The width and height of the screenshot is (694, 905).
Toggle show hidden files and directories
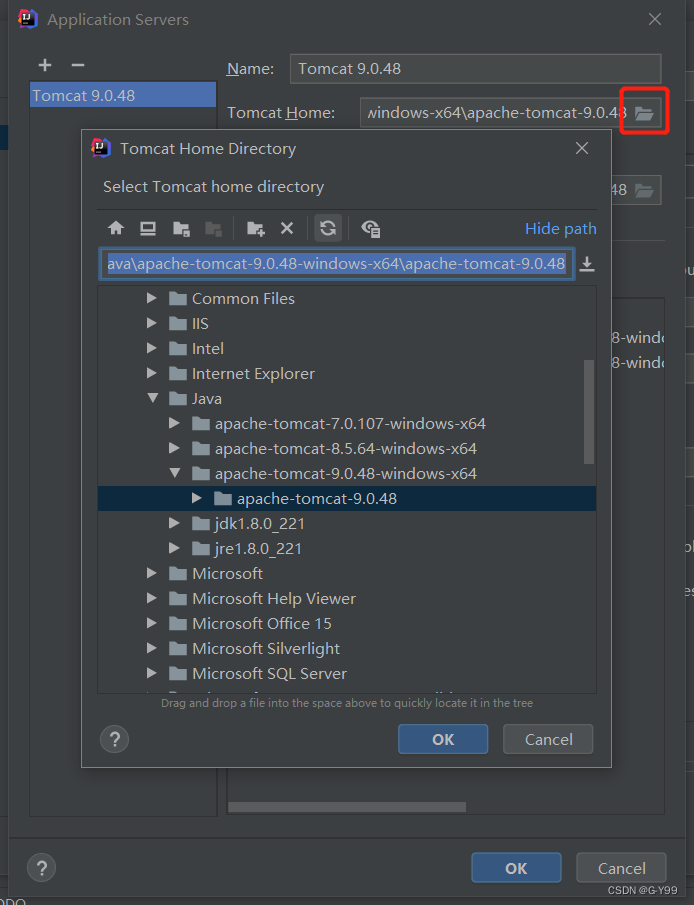pos(371,229)
